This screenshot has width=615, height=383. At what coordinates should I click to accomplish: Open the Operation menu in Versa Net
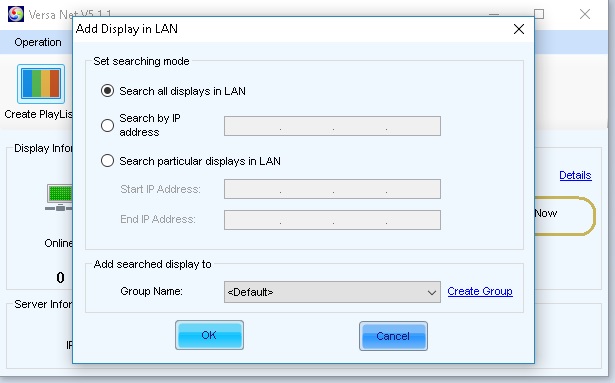pos(38,42)
